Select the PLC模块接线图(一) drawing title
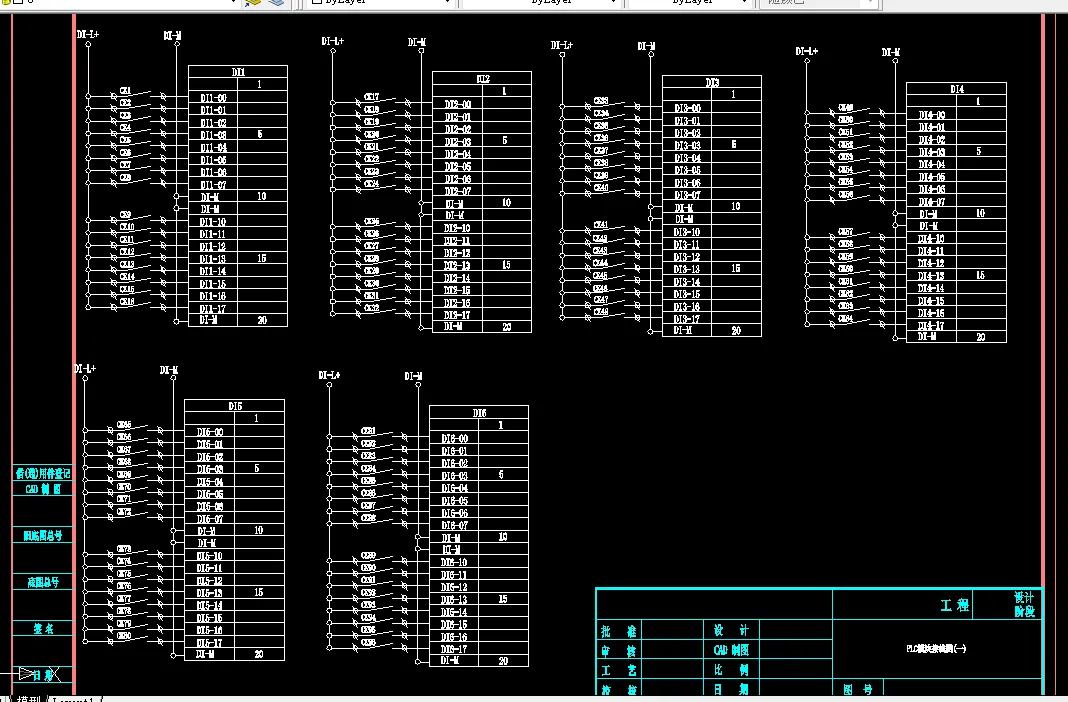The height and width of the screenshot is (702, 1068). pos(936,649)
